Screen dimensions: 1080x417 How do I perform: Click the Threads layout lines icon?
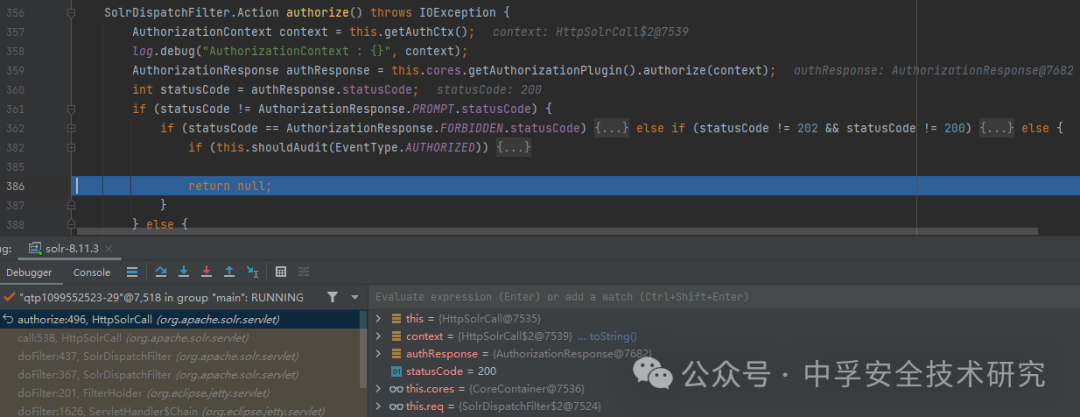click(x=132, y=272)
